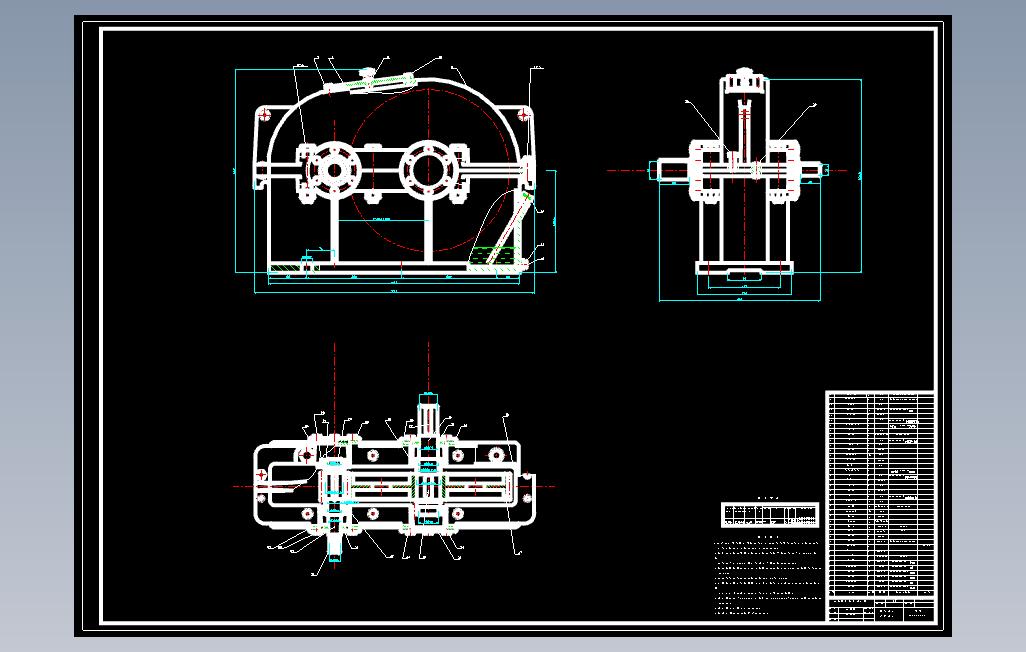Click the technical requirements notes block

pyautogui.click(x=768, y=575)
